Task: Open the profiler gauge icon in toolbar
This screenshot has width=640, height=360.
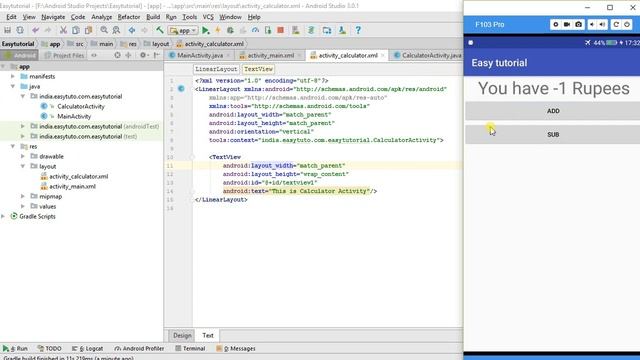Action: [x=255, y=30]
